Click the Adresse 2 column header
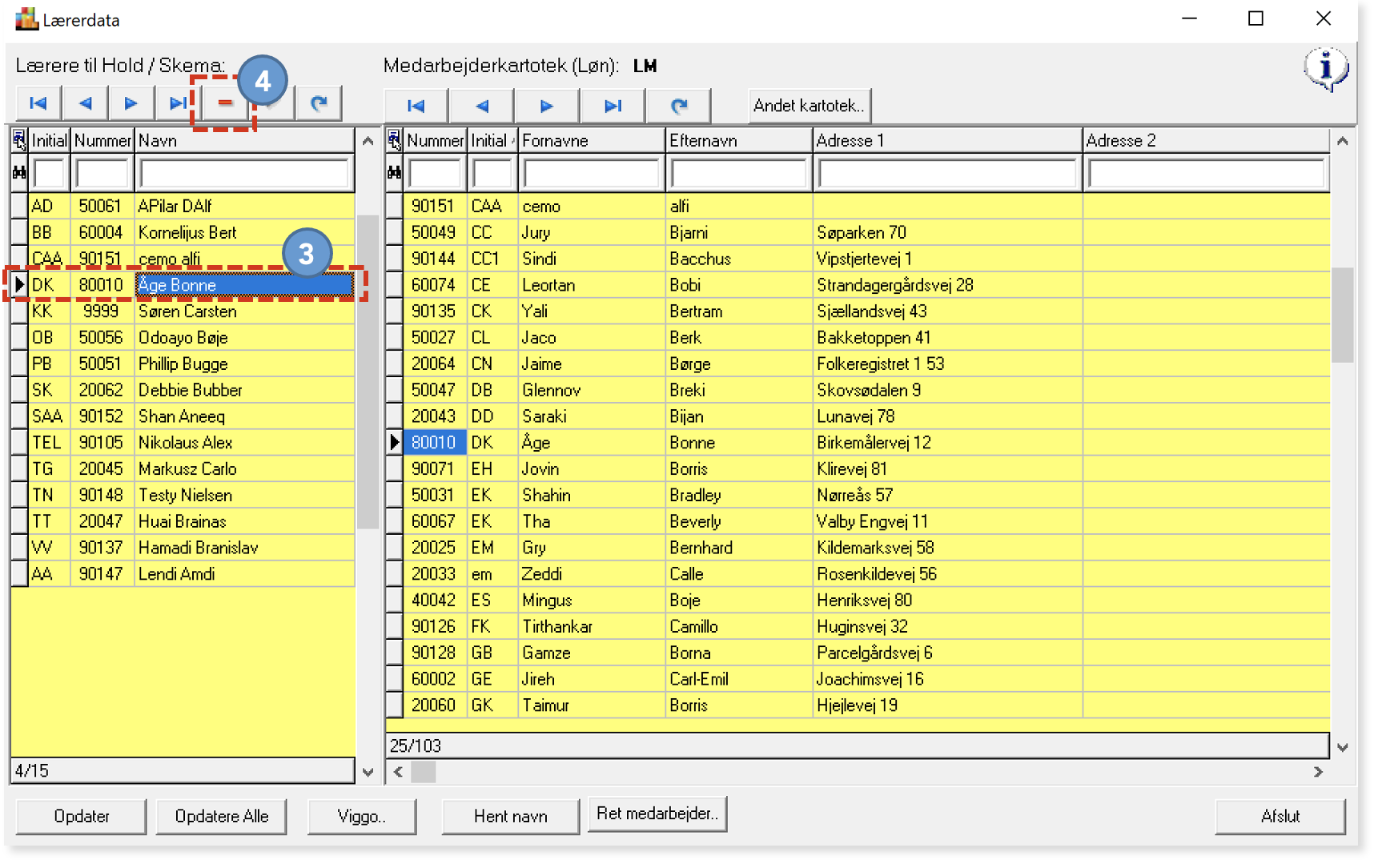 [1206, 141]
